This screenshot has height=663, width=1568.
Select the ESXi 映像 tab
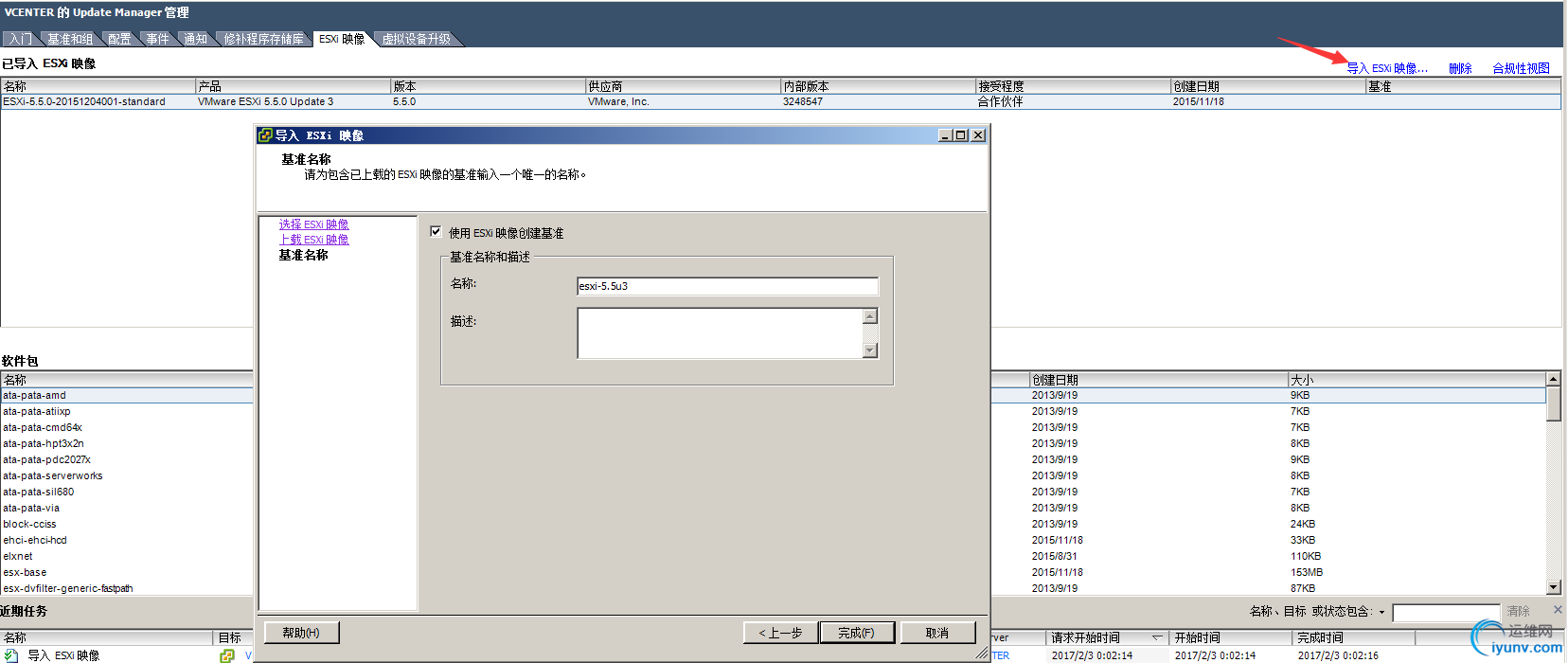tap(342, 39)
